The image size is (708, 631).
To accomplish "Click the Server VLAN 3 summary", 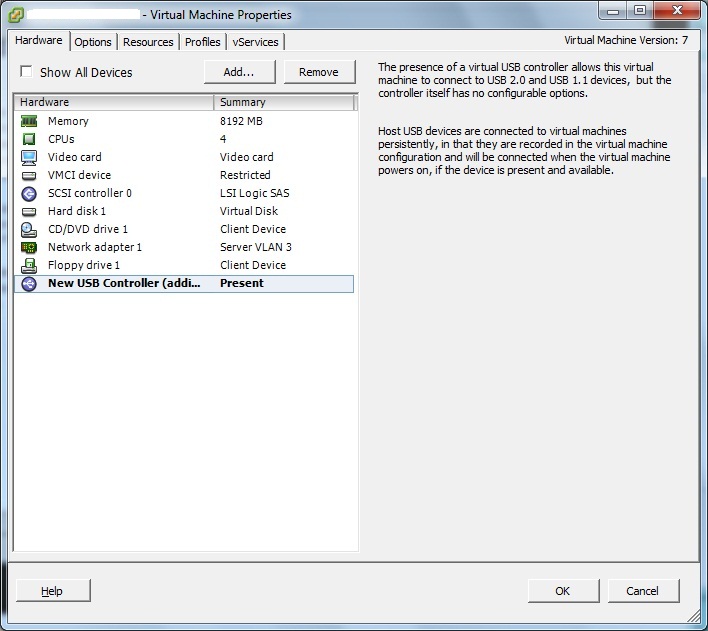I will pyautogui.click(x=256, y=248).
